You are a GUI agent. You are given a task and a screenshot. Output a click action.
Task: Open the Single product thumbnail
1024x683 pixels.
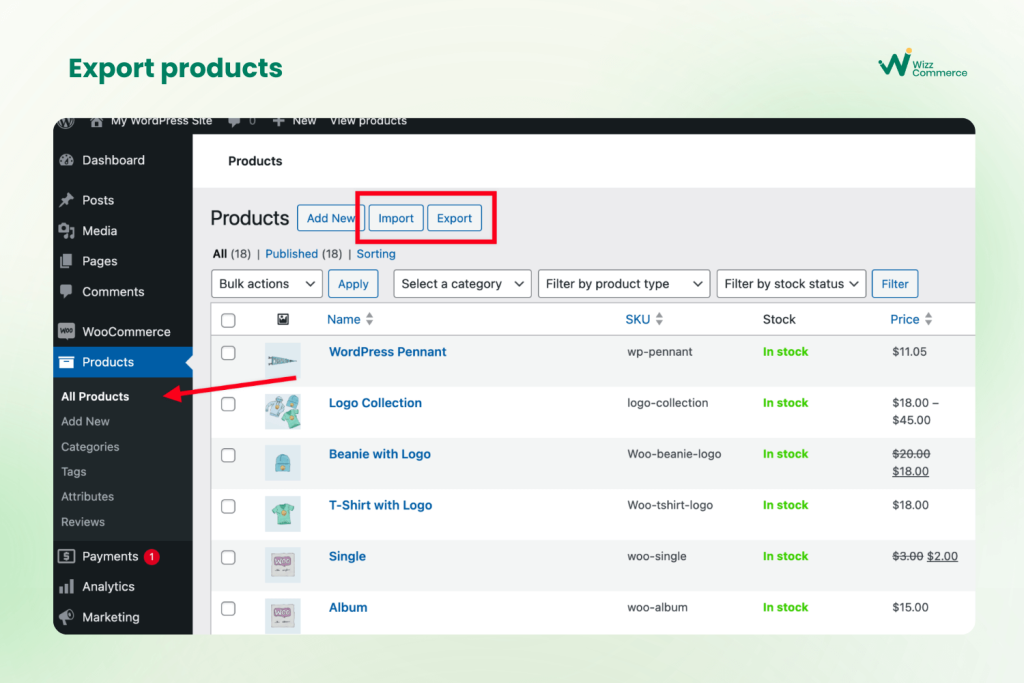[x=283, y=564]
